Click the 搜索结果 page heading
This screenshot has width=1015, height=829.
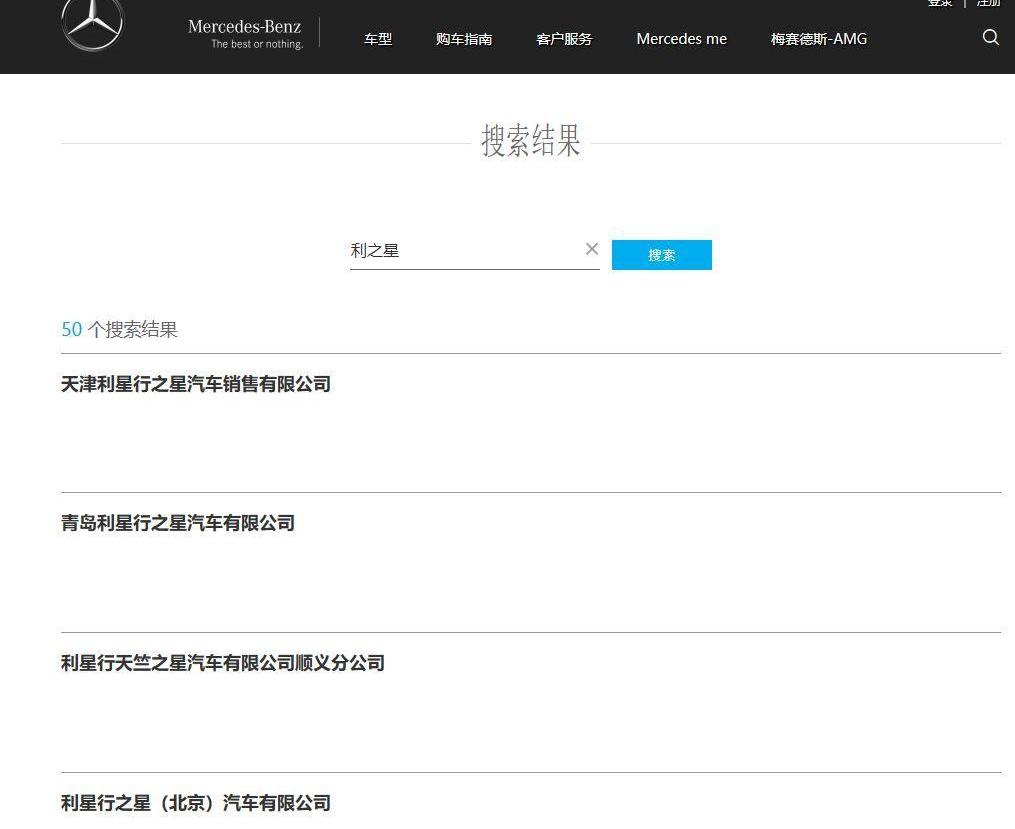pos(531,140)
